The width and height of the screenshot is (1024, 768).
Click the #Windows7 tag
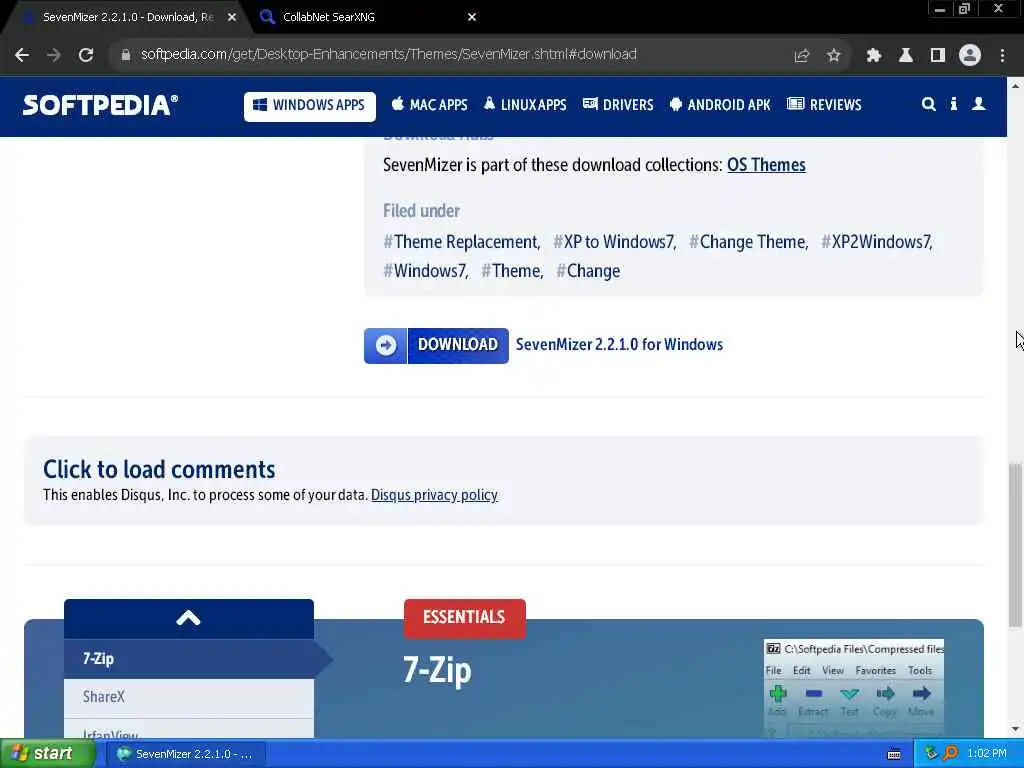(x=426, y=271)
